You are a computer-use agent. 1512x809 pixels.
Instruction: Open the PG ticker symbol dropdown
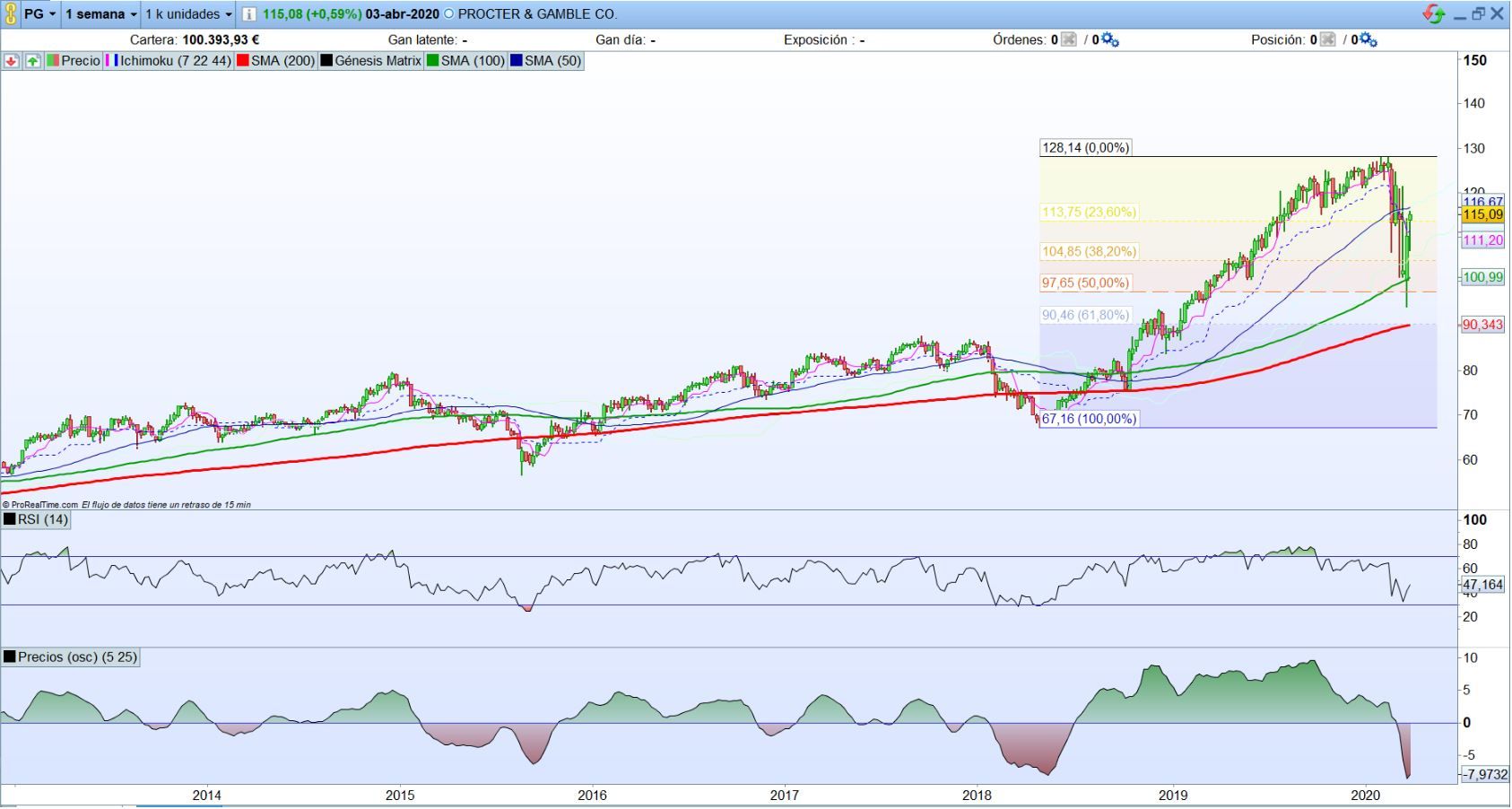click(40, 14)
